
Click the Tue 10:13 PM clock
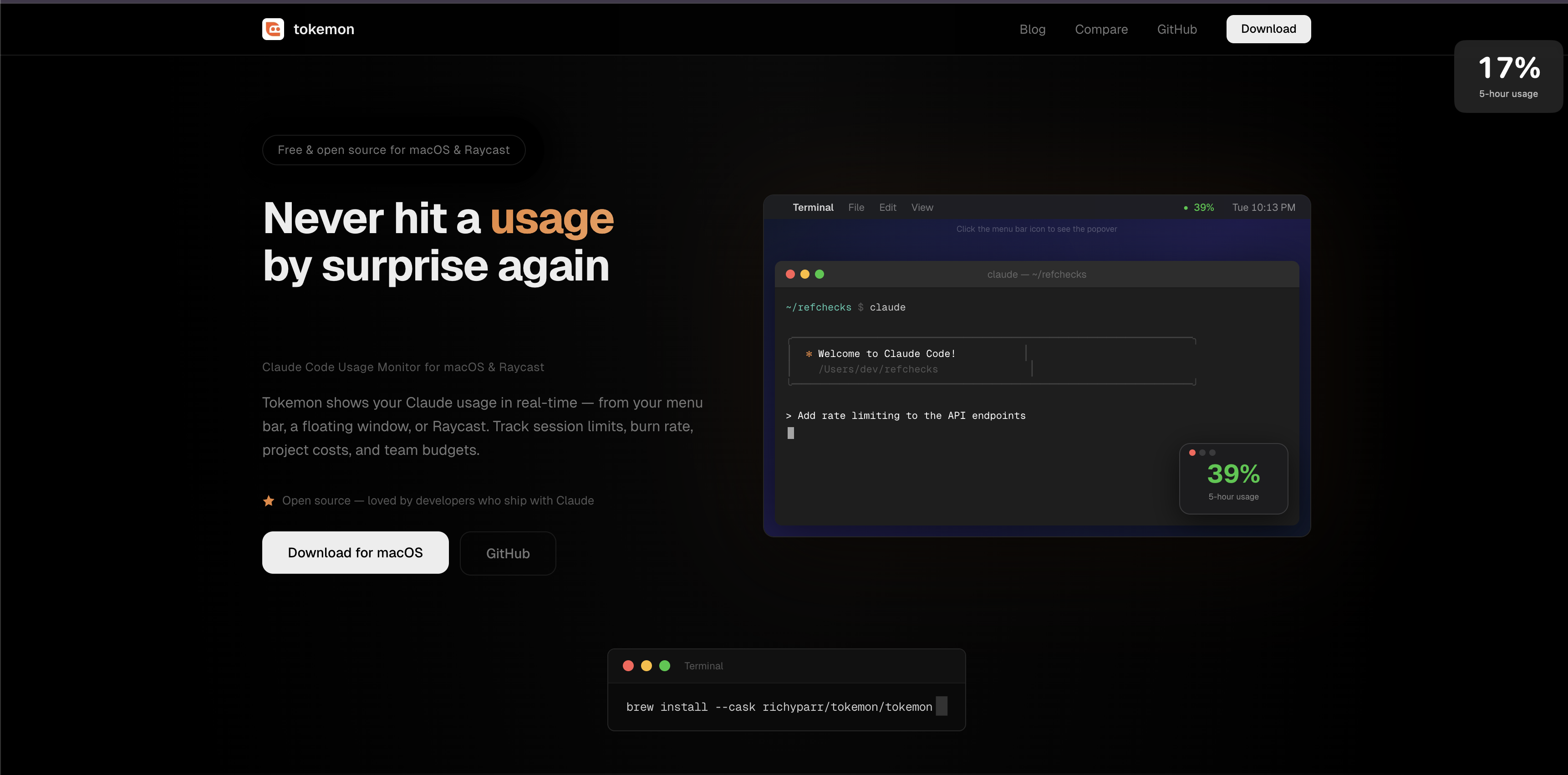point(1264,208)
